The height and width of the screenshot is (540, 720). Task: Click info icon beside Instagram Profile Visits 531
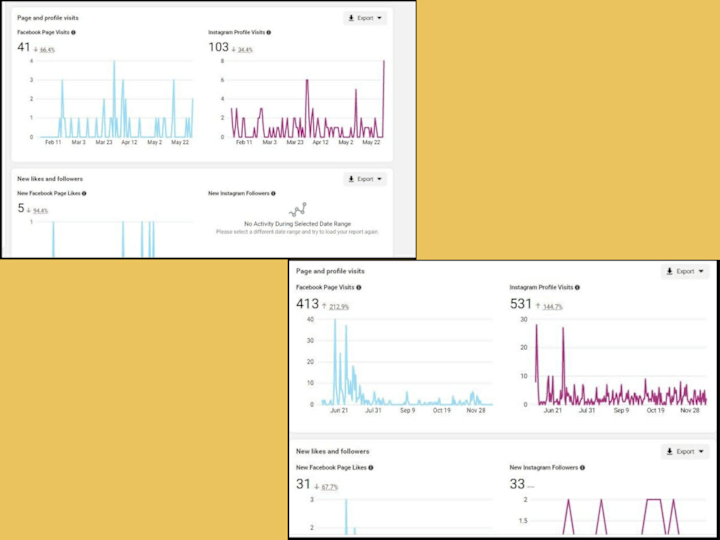tap(577, 287)
